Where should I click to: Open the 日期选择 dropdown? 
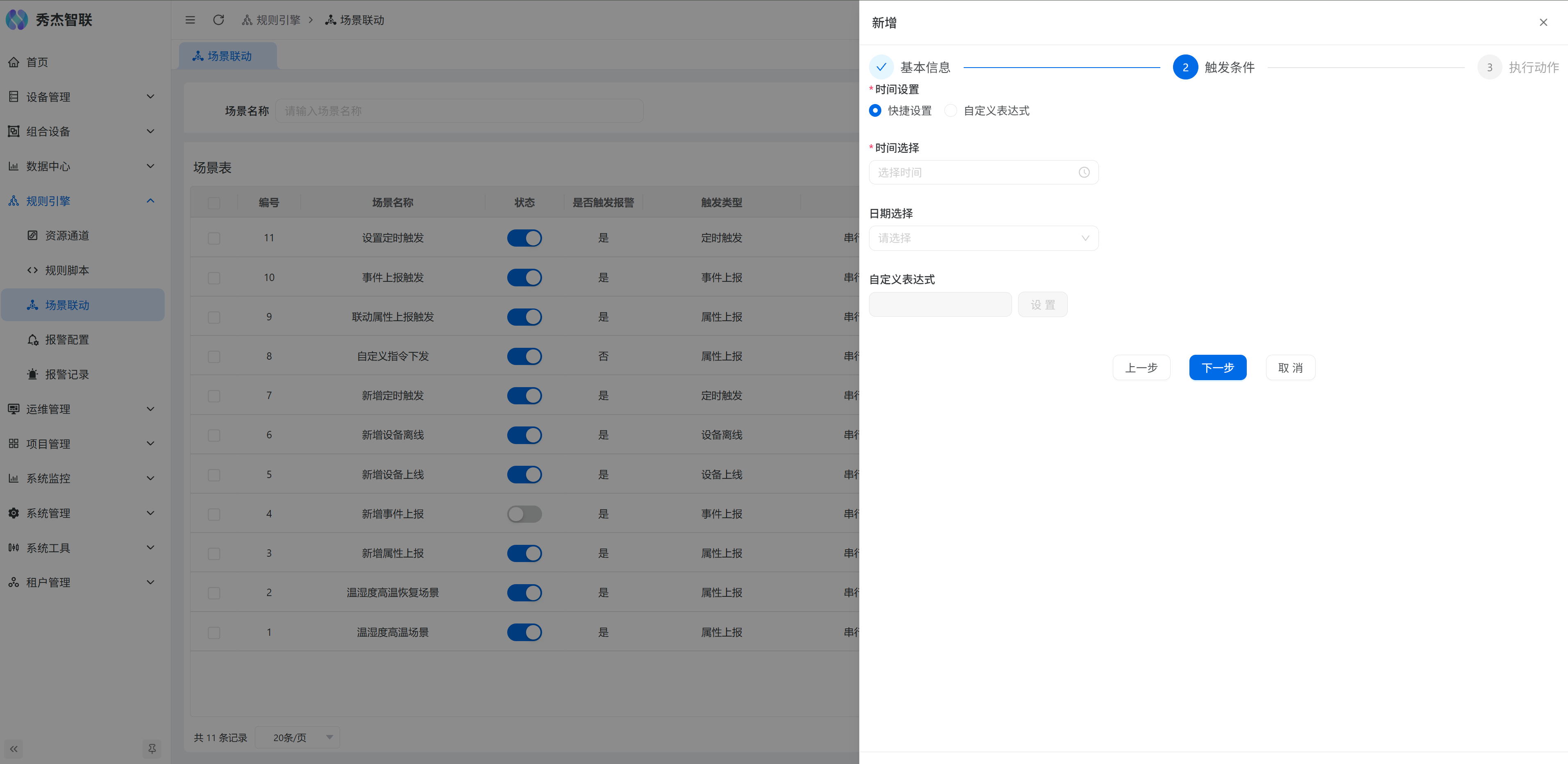click(983, 238)
